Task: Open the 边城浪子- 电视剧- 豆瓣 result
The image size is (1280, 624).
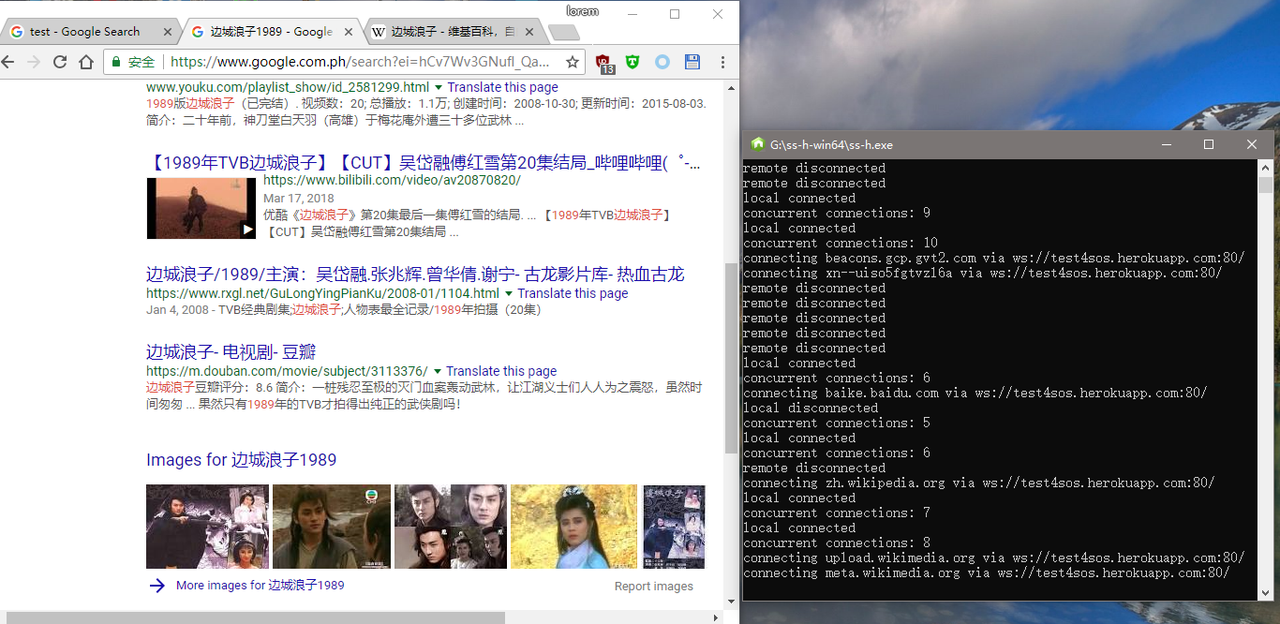Action: 231,352
